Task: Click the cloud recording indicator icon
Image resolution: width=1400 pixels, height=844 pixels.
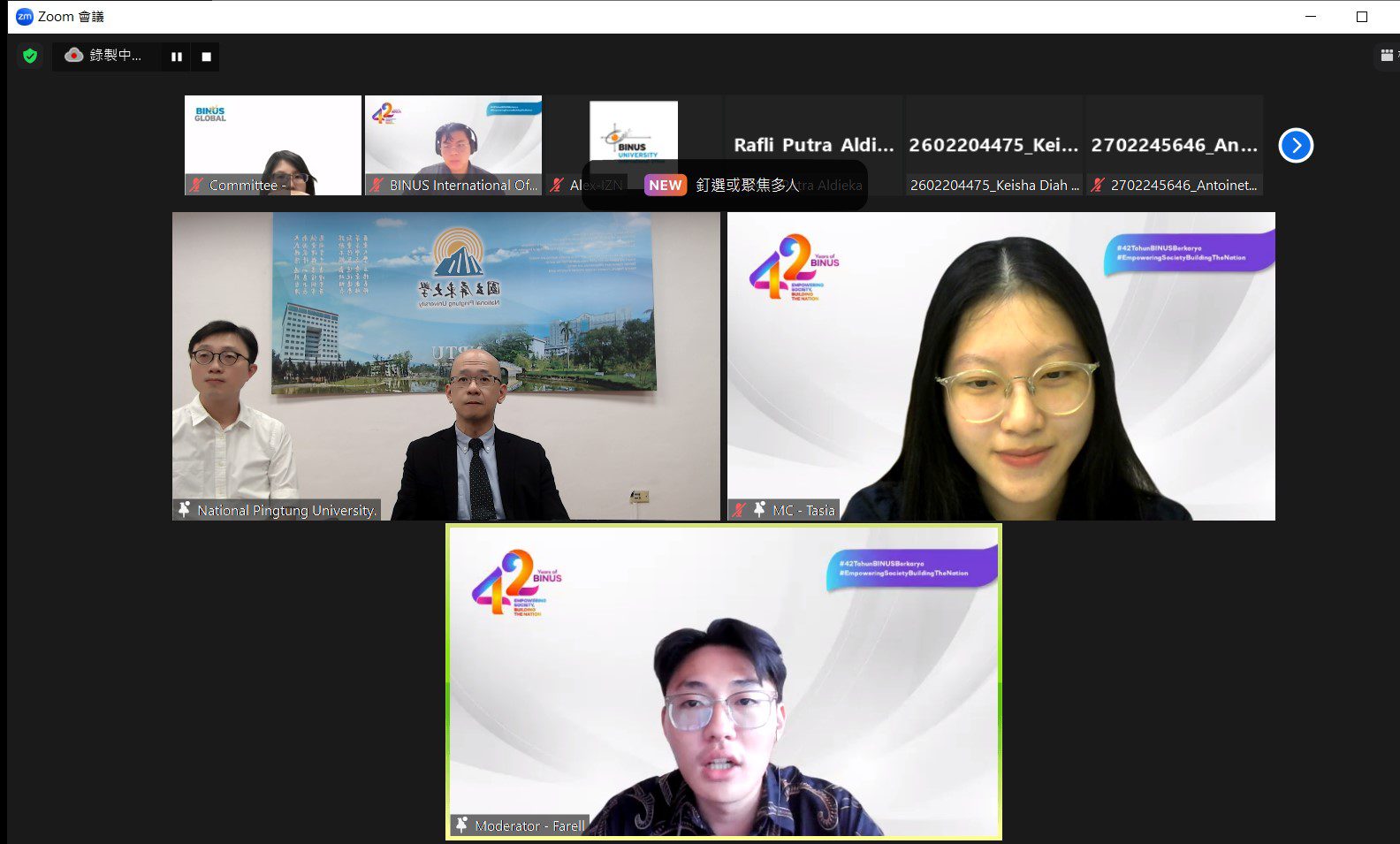Action: point(74,56)
